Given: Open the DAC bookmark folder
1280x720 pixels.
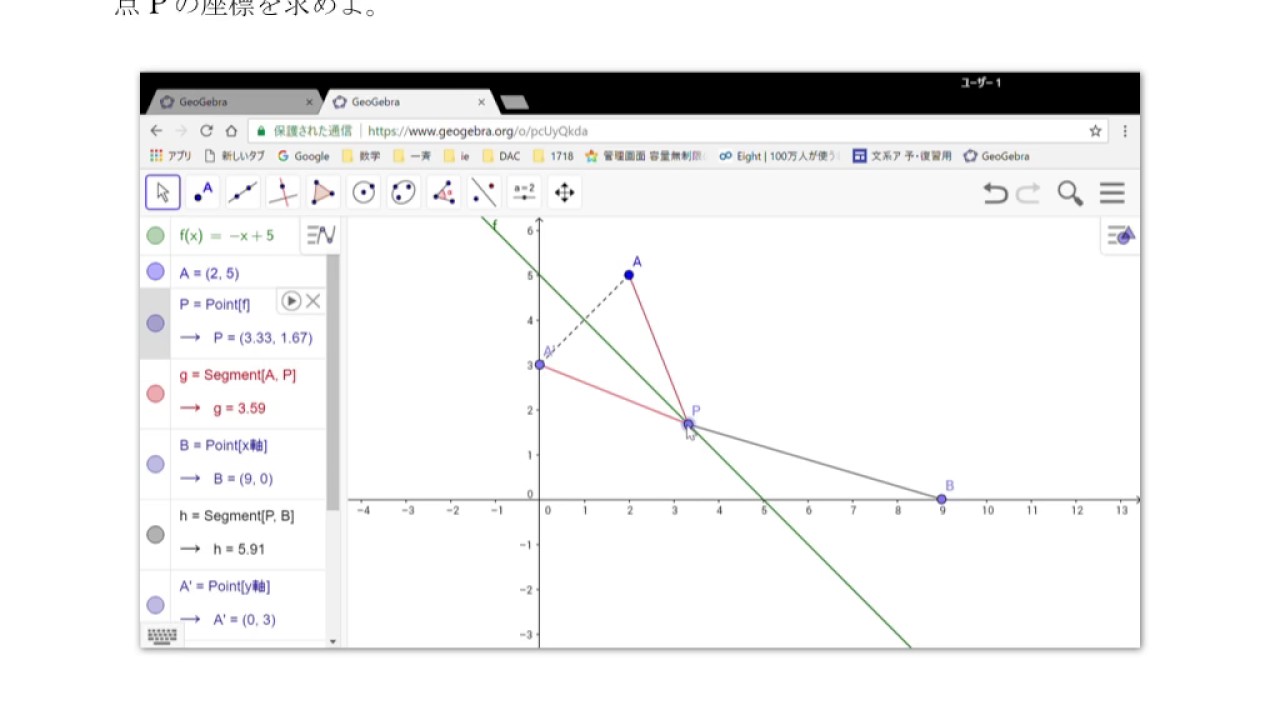Looking at the screenshot, I should [502, 156].
